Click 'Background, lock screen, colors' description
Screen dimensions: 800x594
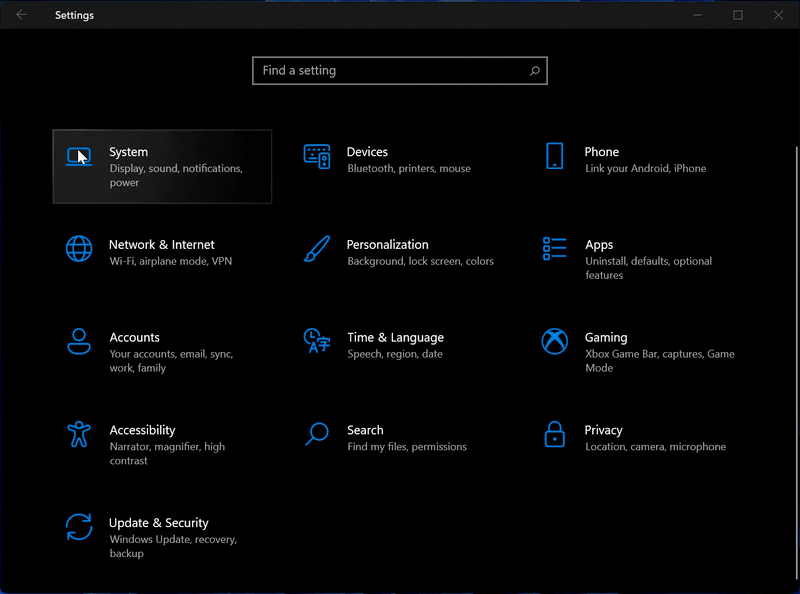click(x=420, y=261)
